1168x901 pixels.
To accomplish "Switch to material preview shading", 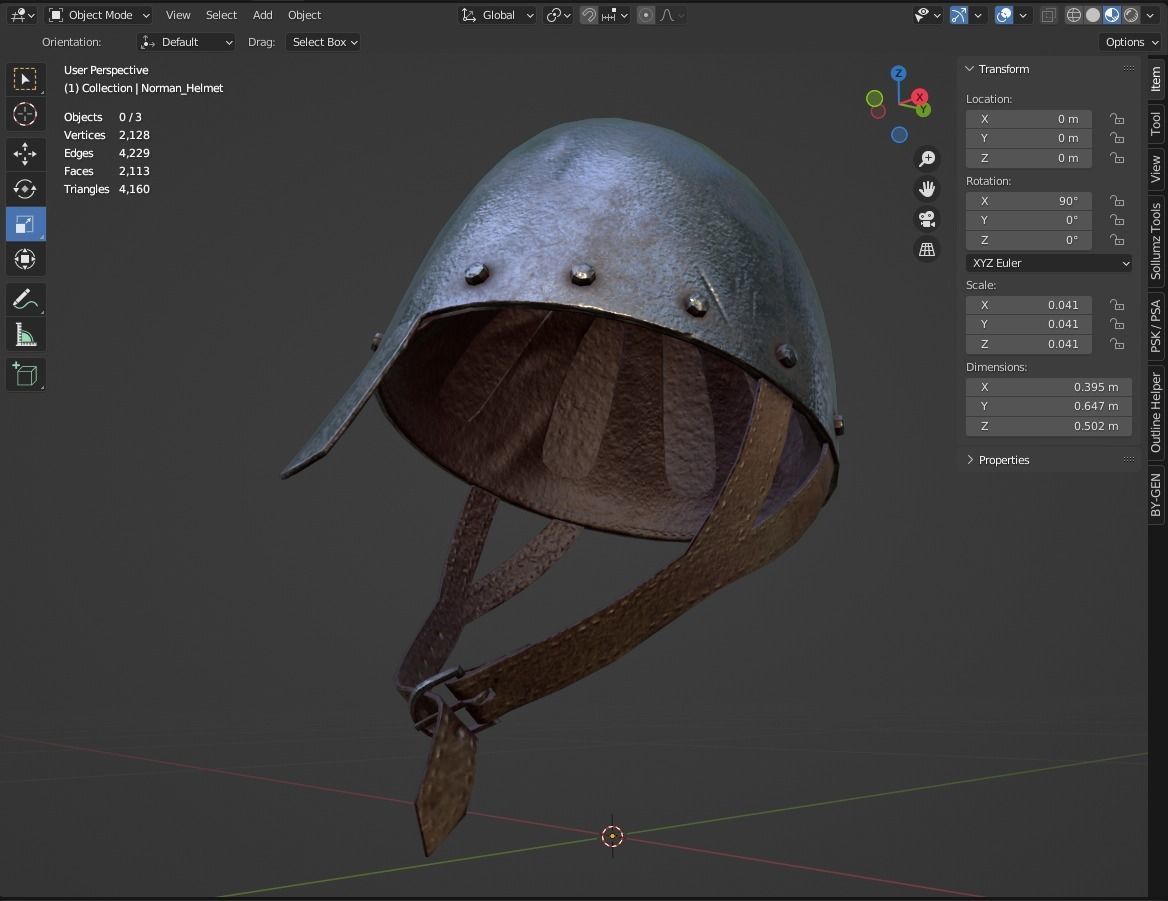I will coord(1112,15).
